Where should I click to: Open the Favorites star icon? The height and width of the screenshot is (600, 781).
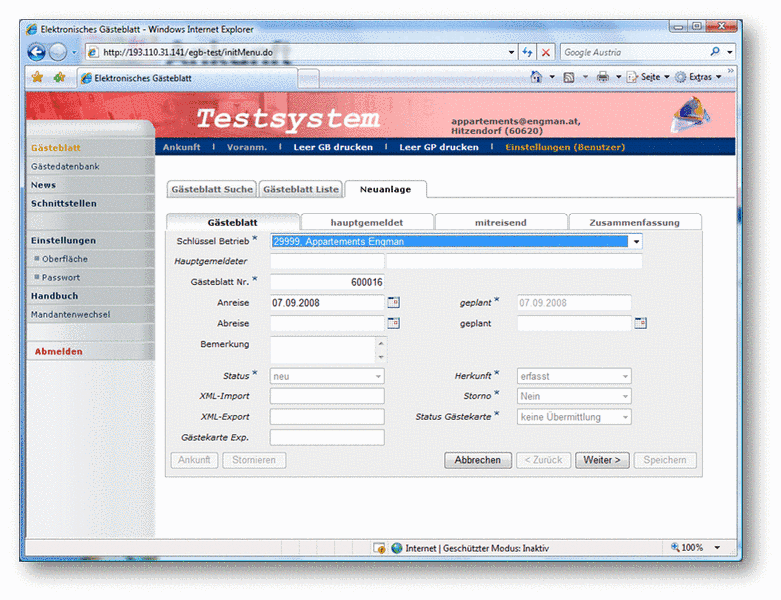tap(37, 77)
